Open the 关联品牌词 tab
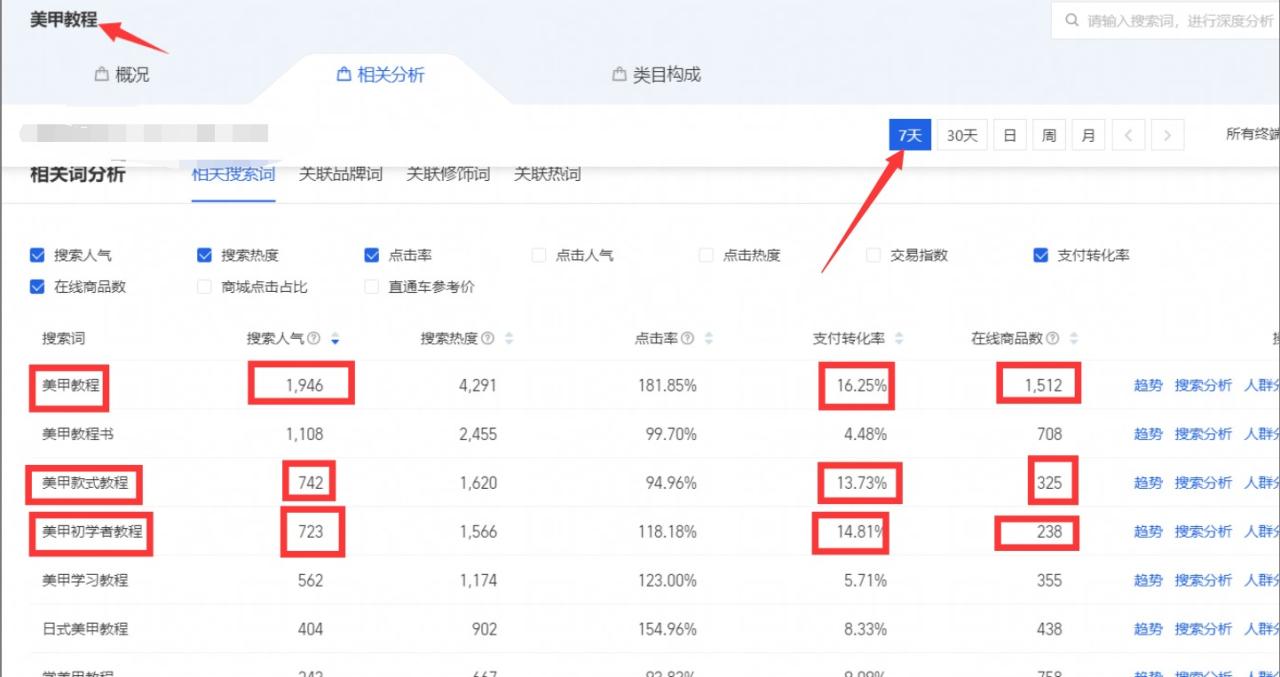The width and height of the screenshot is (1280, 677). 340,174
